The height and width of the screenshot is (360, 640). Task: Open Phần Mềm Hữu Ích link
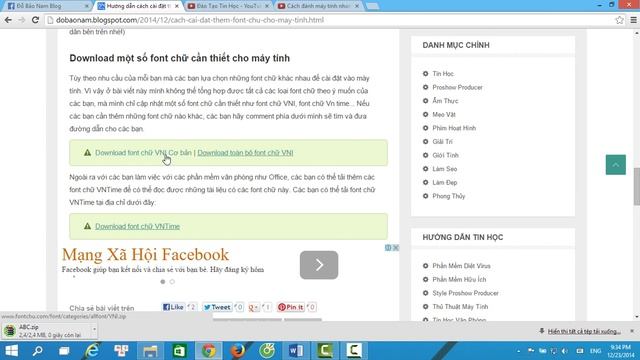(459, 279)
